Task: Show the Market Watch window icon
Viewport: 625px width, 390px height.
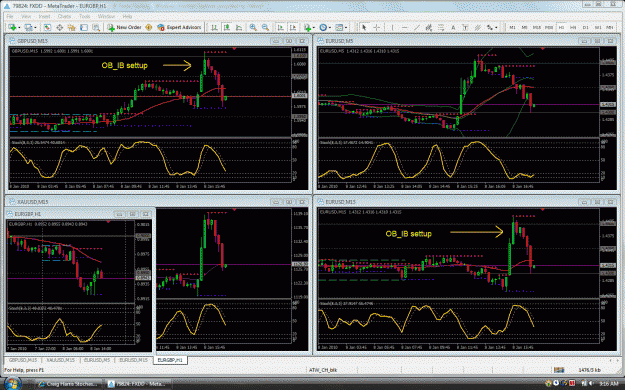Action: (x=47, y=28)
